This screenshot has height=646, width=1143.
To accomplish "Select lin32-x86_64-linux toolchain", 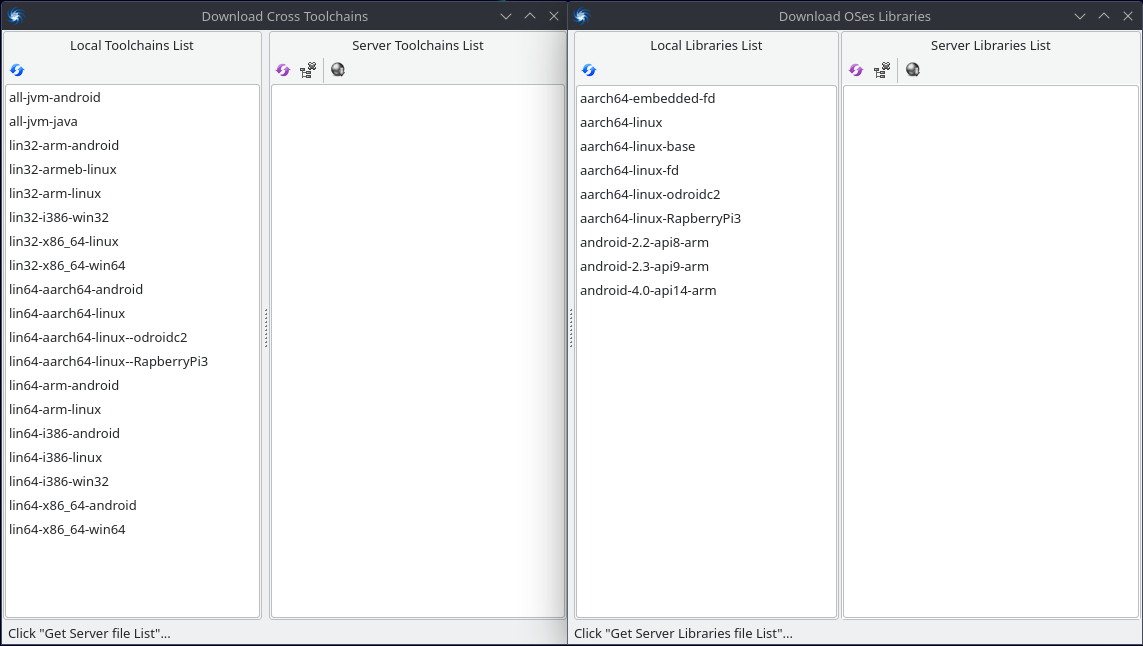I will tap(133, 242).
